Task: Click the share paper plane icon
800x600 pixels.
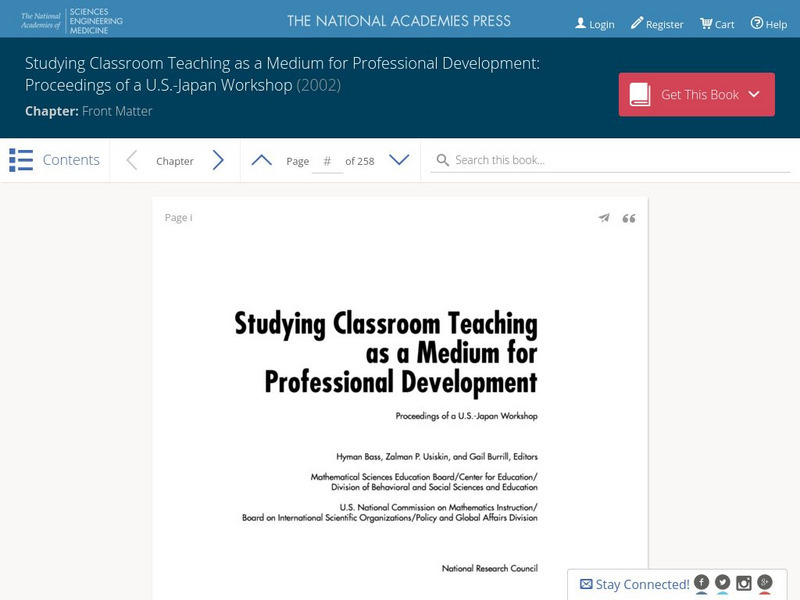Action: coord(604,218)
